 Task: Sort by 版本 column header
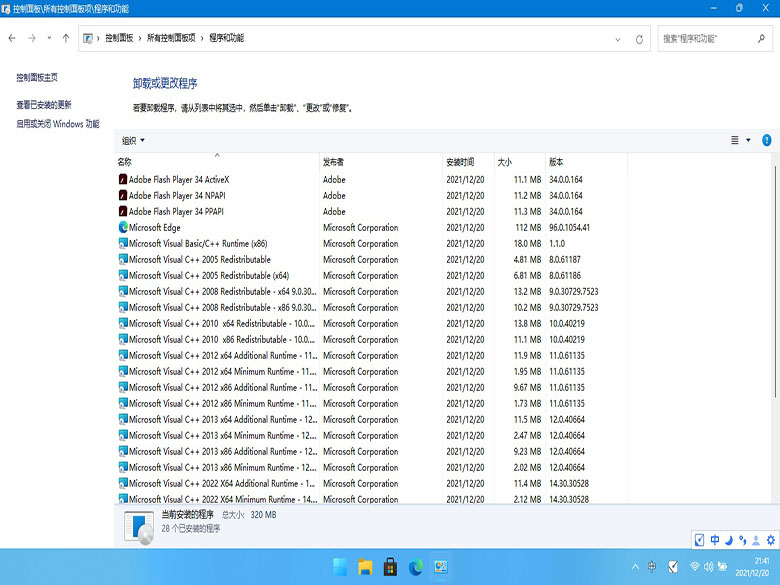(586, 162)
